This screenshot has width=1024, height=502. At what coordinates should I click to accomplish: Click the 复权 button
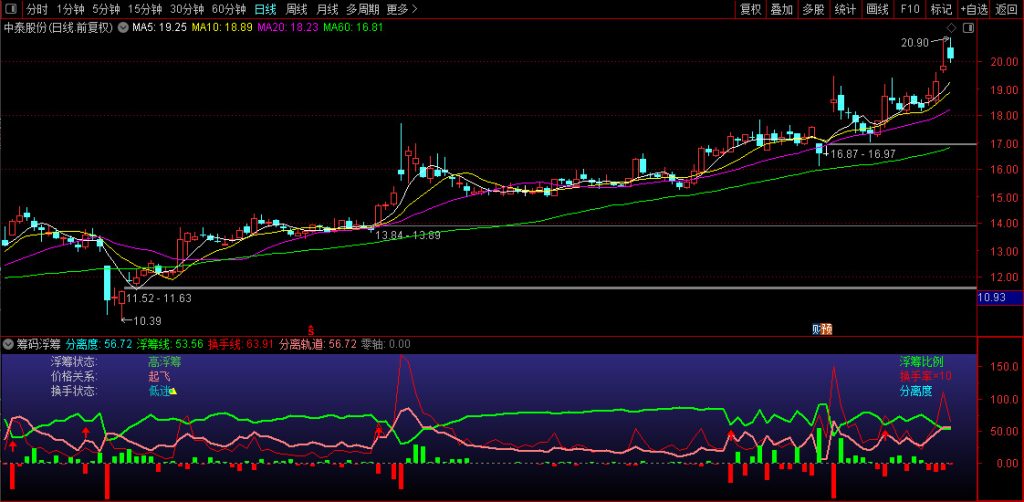click(750, 9)
